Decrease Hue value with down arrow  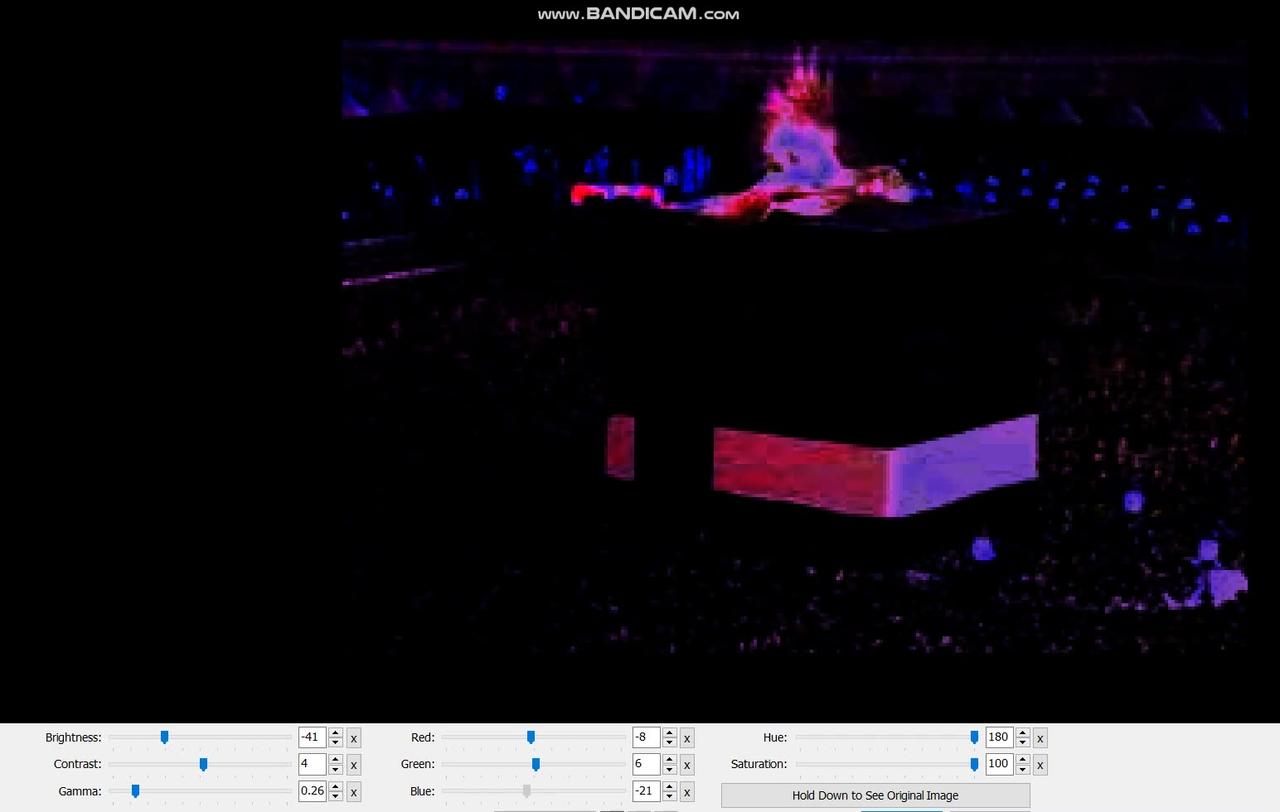[1022, 743]
